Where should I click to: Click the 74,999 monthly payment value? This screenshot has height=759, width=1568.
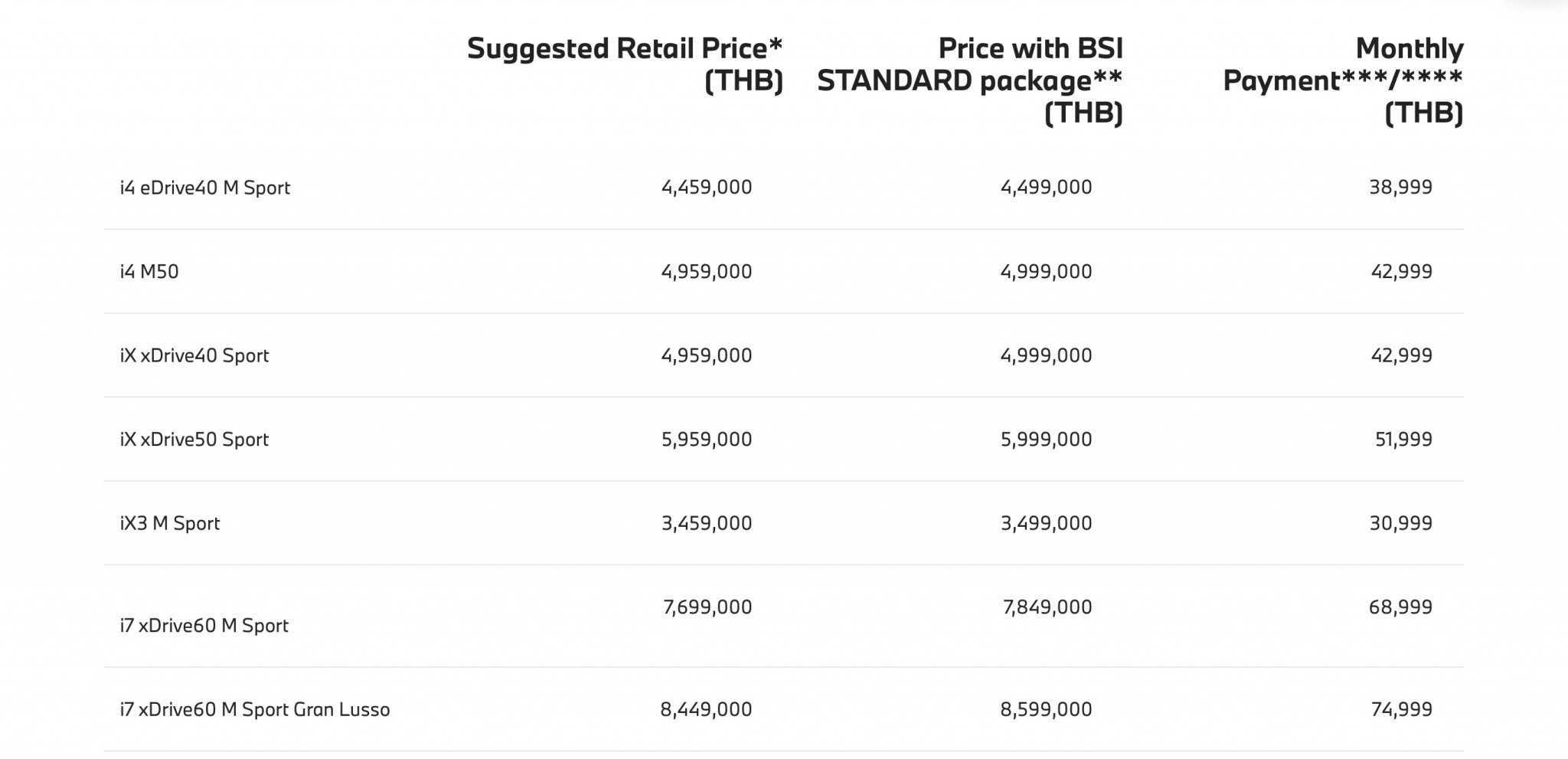pyautogui.click(x=1402, y=710)
